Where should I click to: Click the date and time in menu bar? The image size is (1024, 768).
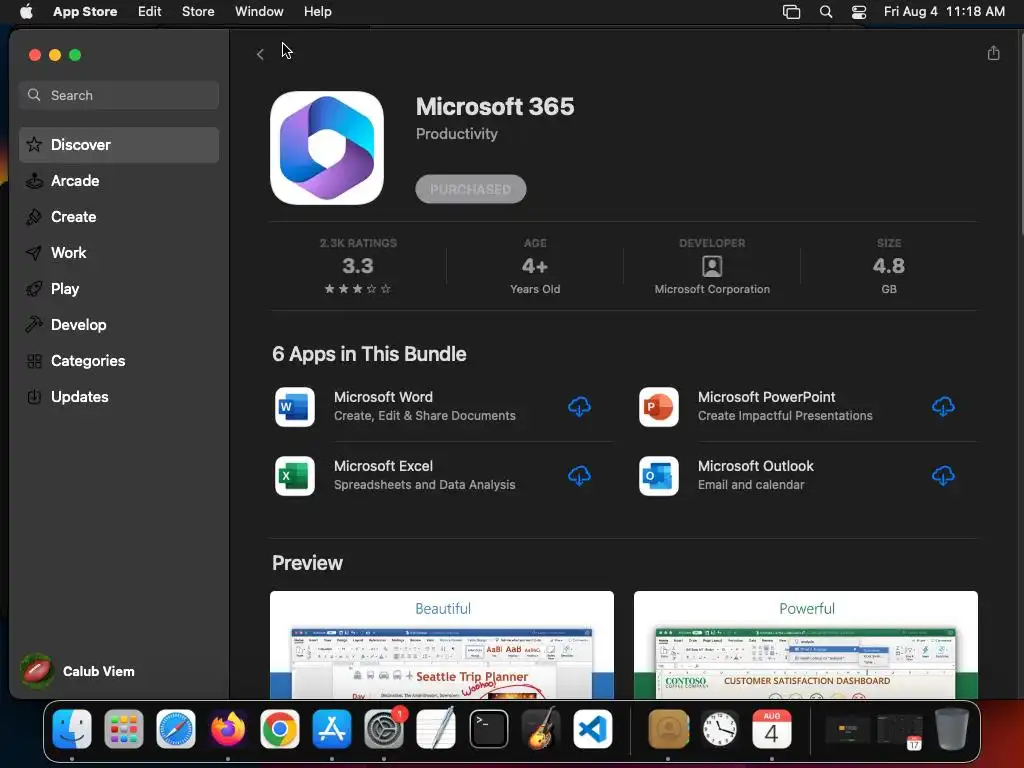point(944,12)
